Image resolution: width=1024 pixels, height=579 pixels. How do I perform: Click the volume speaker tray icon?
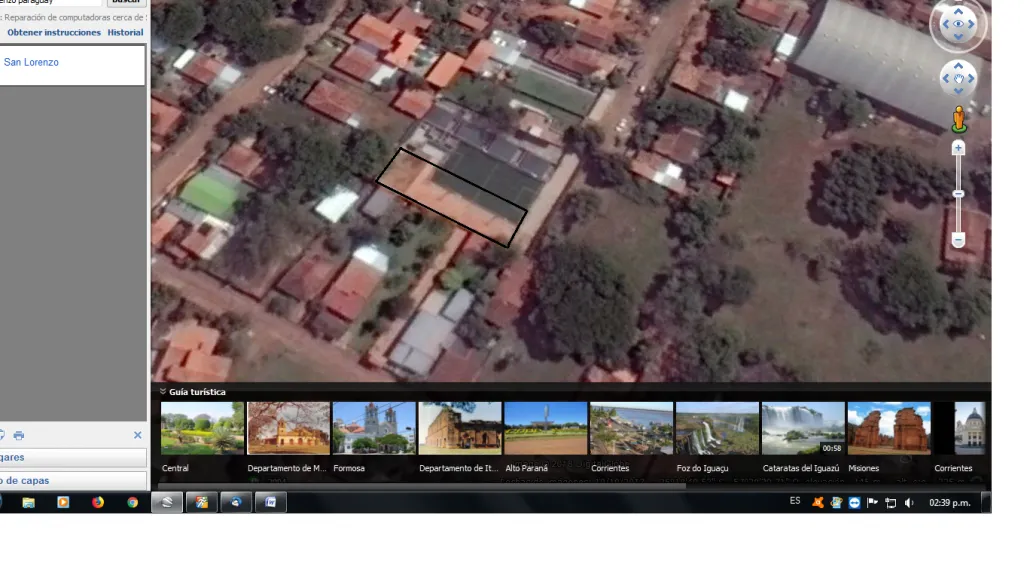[909, 503]
